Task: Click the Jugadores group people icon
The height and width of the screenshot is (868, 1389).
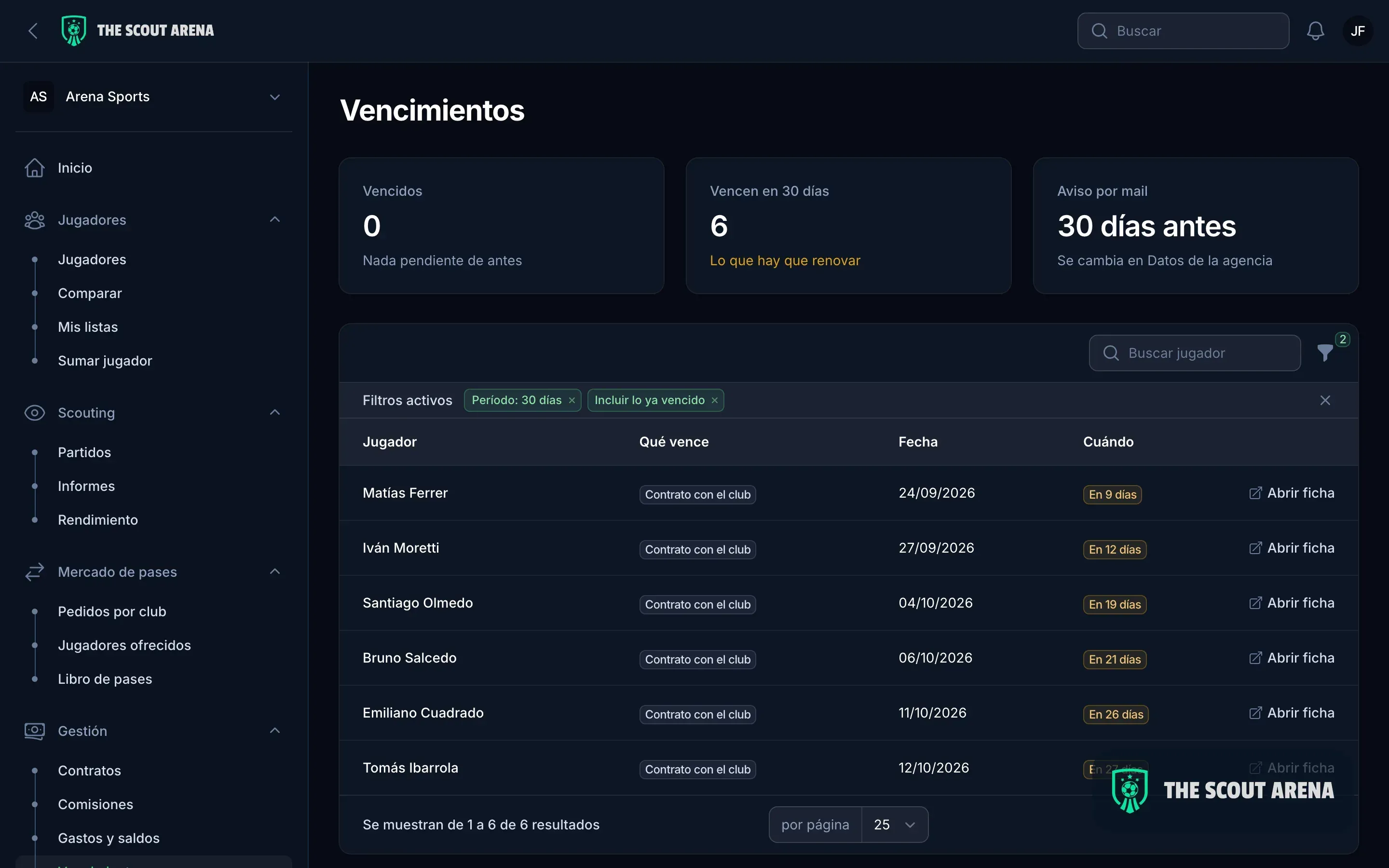Action: point(34,220)
